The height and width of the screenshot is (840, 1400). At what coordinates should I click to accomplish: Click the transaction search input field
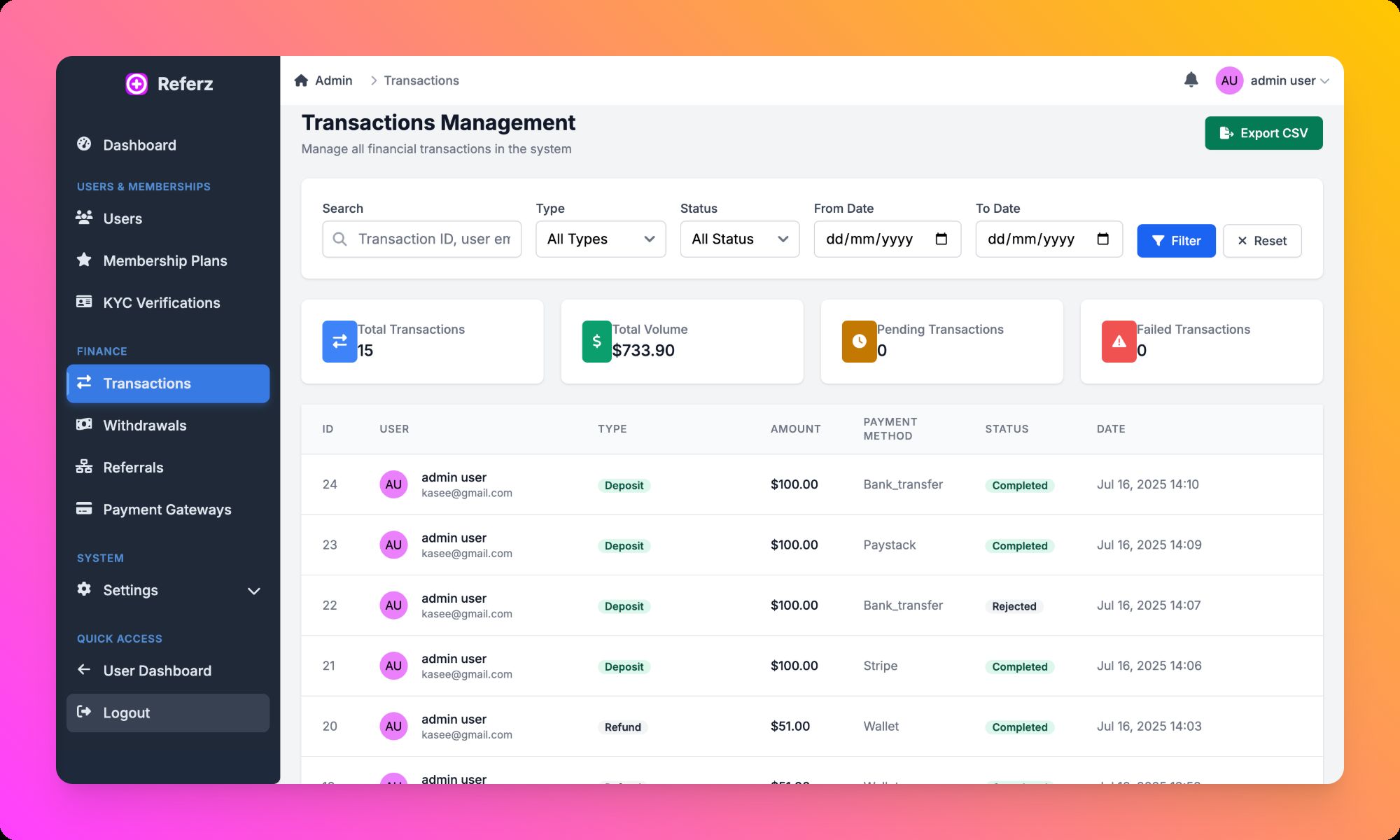(433, 239)
